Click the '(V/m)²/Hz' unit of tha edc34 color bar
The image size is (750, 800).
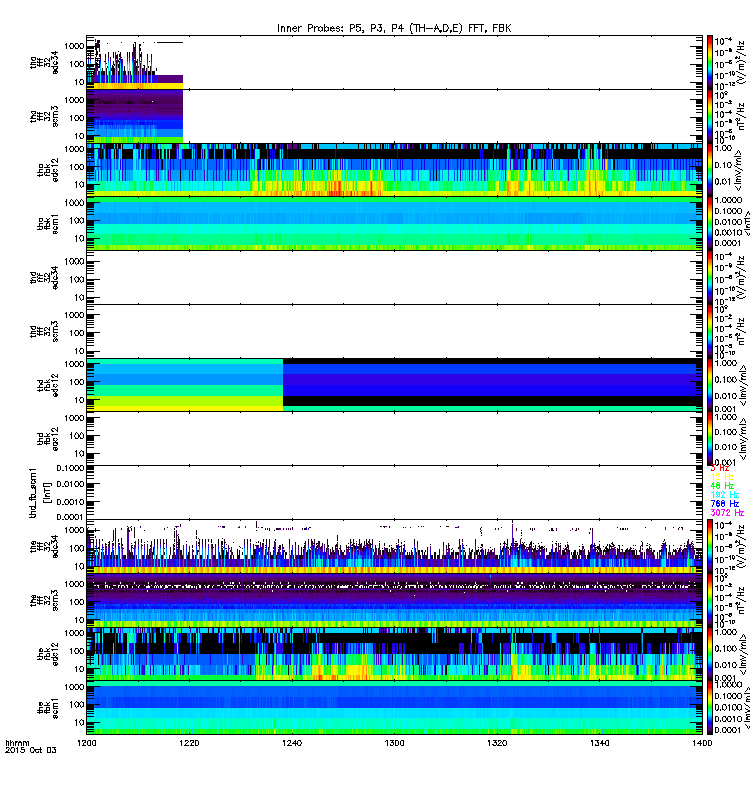pos(741,63)
